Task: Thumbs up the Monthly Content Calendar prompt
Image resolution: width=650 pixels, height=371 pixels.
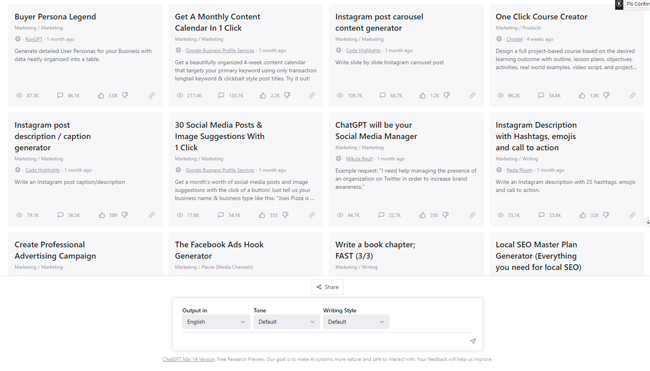Action: 263,95
